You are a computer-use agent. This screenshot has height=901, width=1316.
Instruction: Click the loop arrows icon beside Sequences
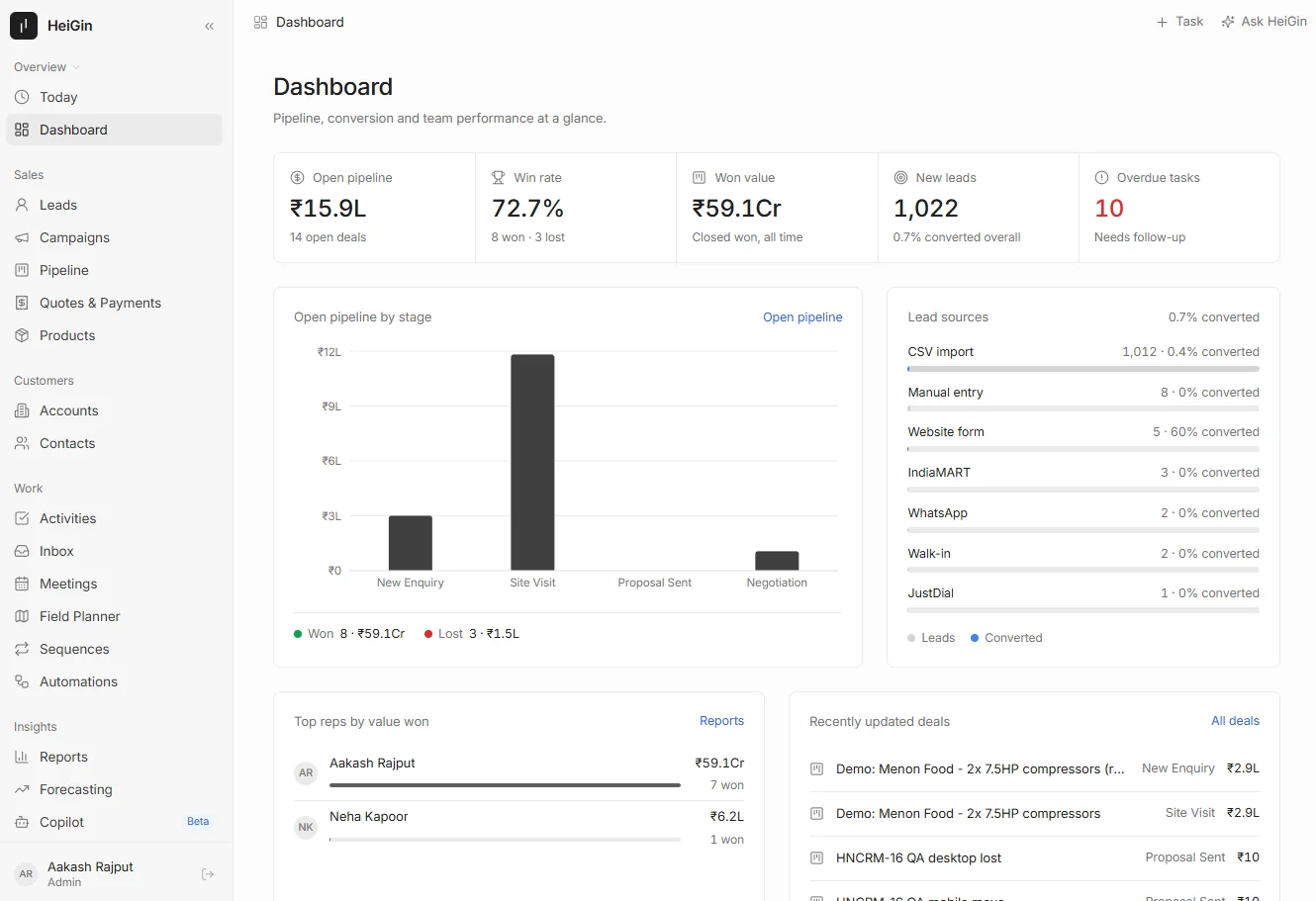[22, 649]
